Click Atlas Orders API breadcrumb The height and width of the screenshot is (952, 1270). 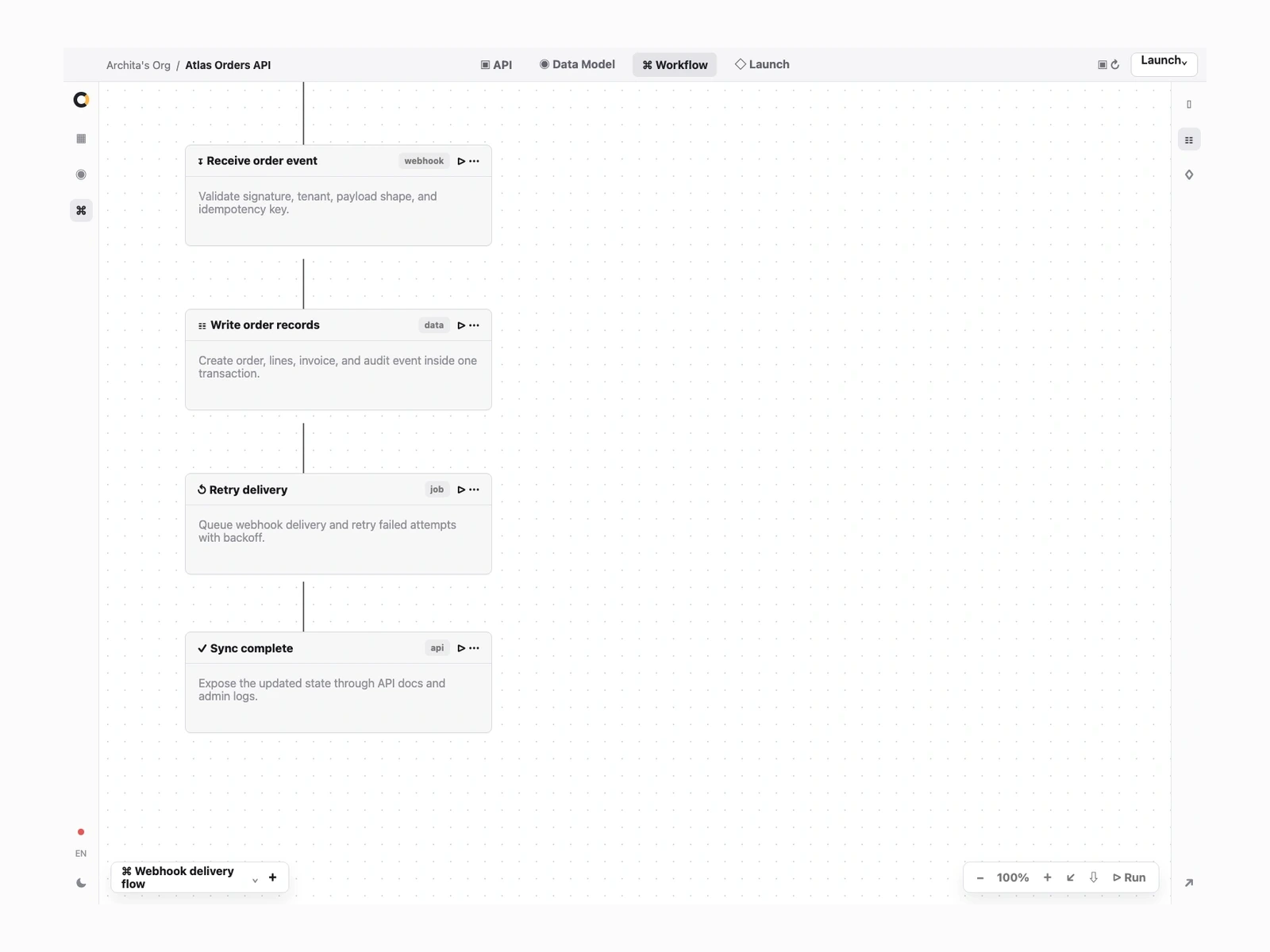228,65
